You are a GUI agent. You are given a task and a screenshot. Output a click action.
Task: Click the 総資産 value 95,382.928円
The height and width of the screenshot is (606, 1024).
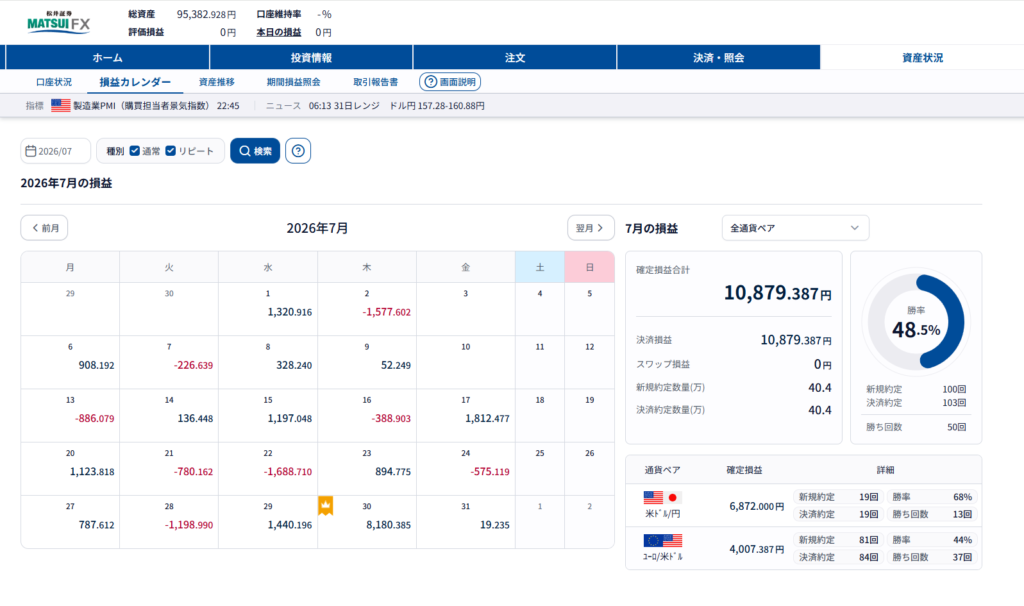point(206,14)
